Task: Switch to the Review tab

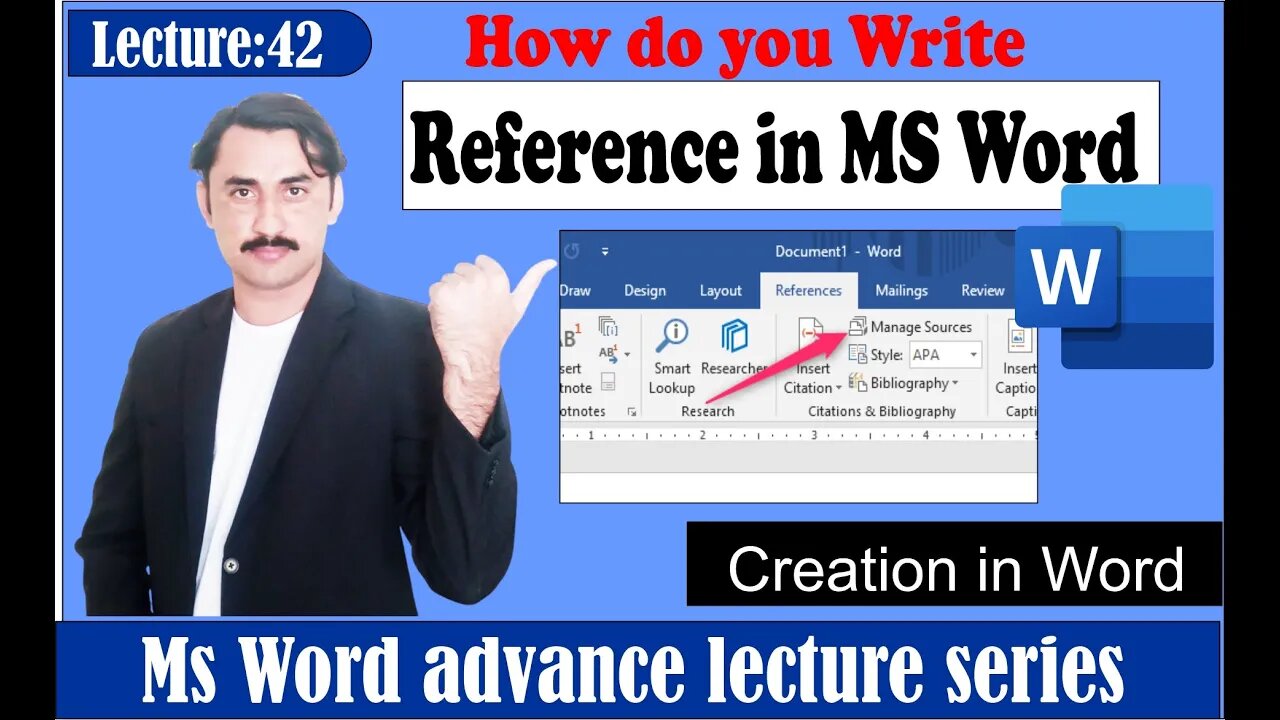Action: 983,291
